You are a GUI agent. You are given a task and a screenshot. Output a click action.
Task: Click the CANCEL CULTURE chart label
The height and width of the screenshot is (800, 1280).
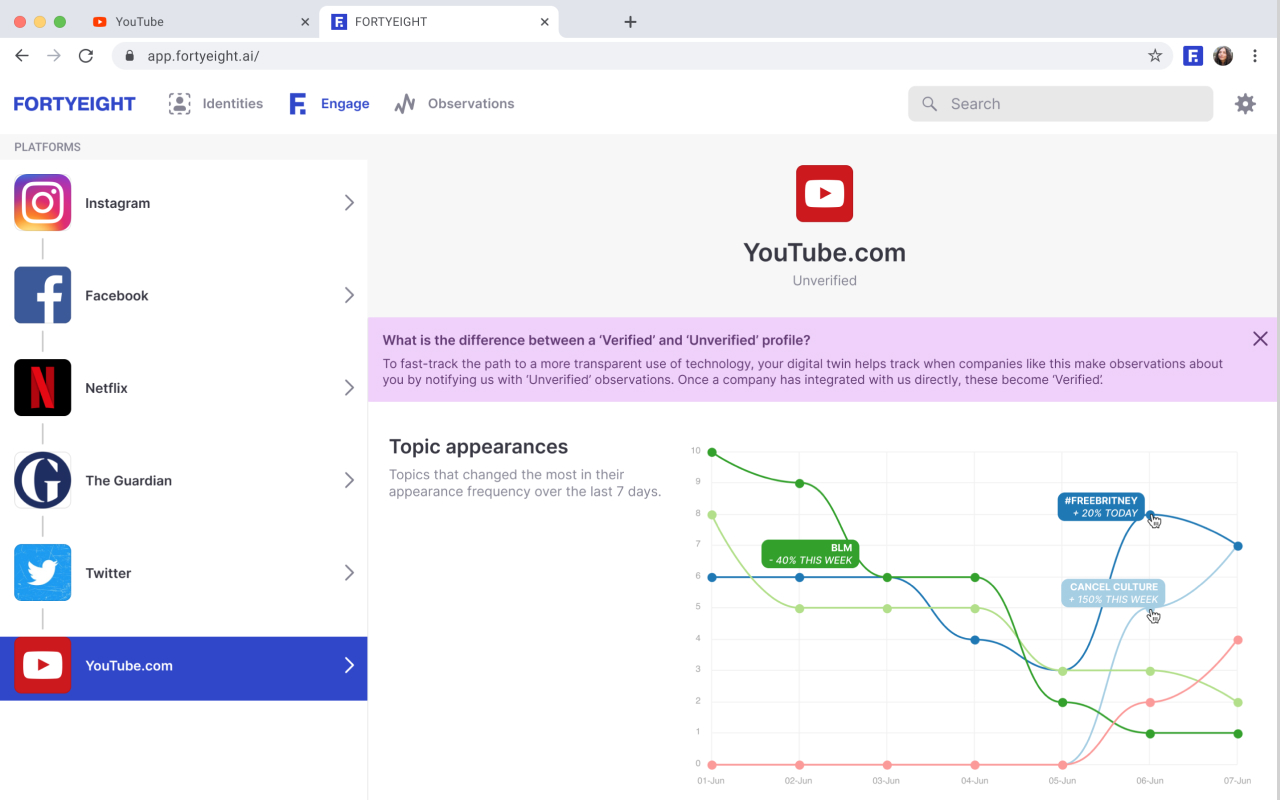[1113, 593]
